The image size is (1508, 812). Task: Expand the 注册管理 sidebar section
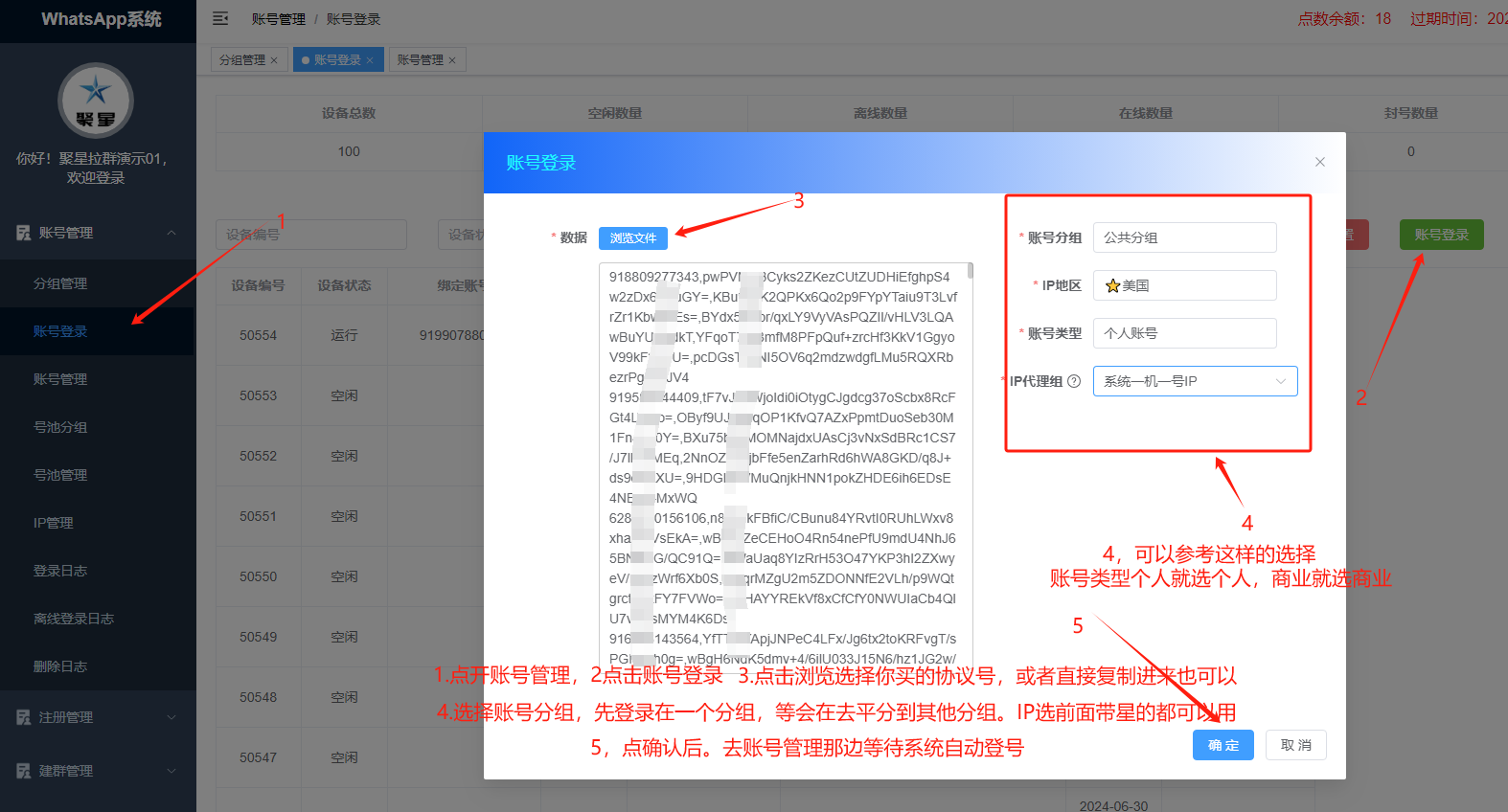pyautogui.click(x=171, y=717)
